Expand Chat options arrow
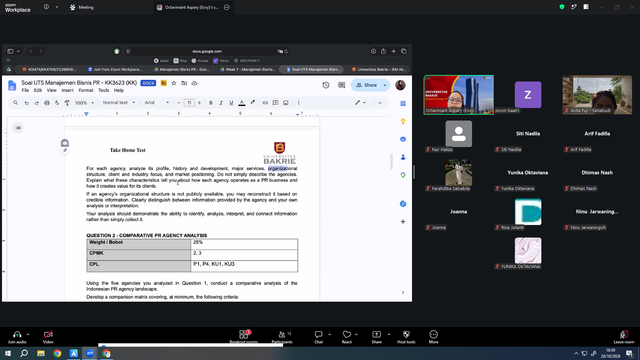Viewport: 640px width, 360px height. (329, 334)
